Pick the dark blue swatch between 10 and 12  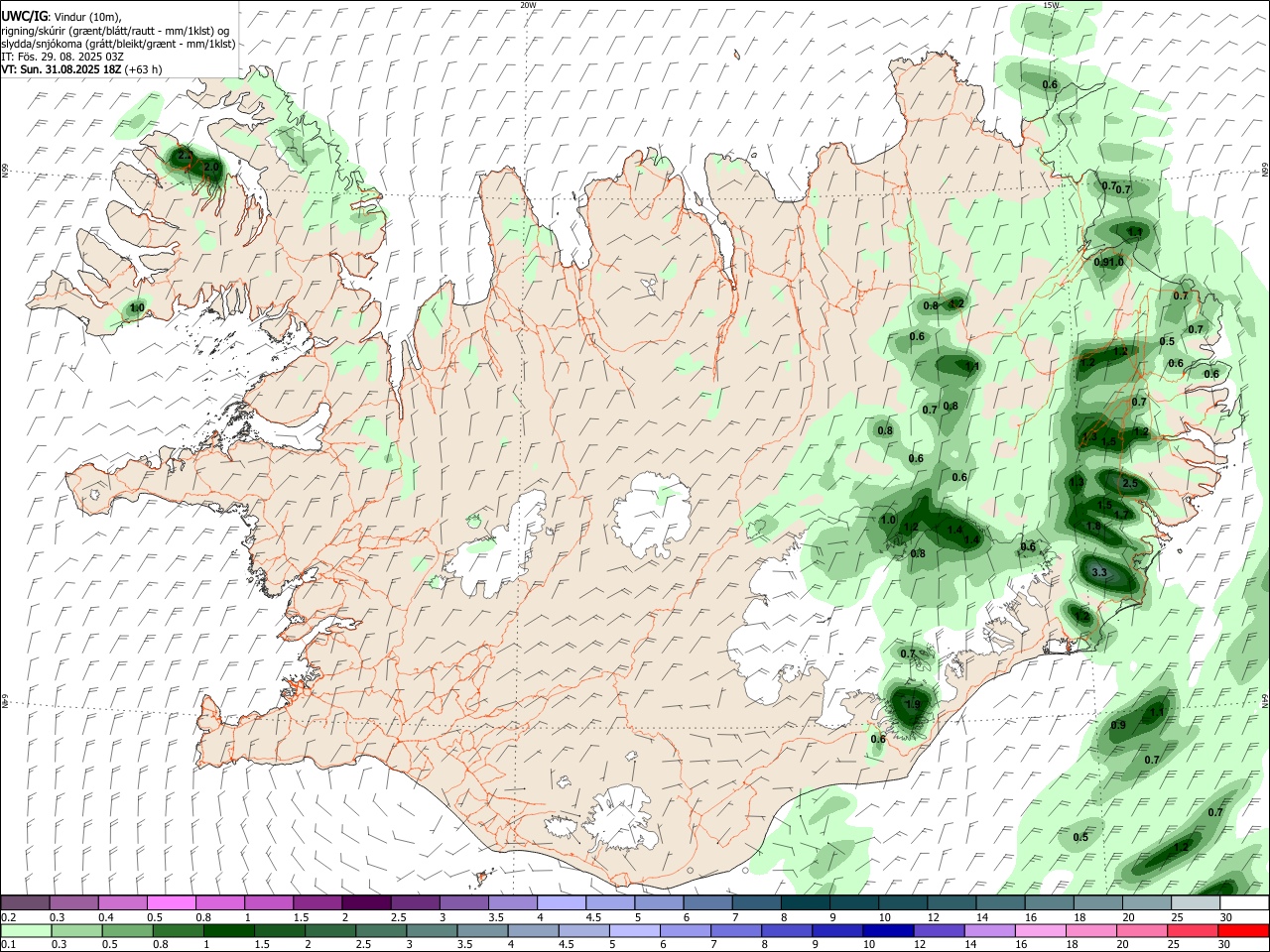[886, 930]
